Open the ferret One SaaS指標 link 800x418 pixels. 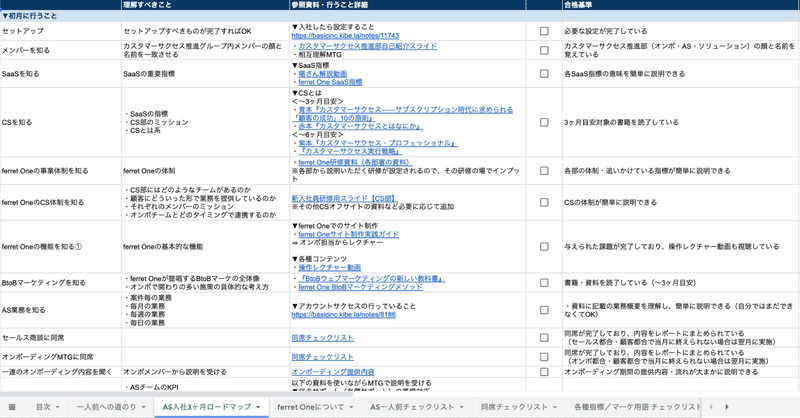click(330, 82)
